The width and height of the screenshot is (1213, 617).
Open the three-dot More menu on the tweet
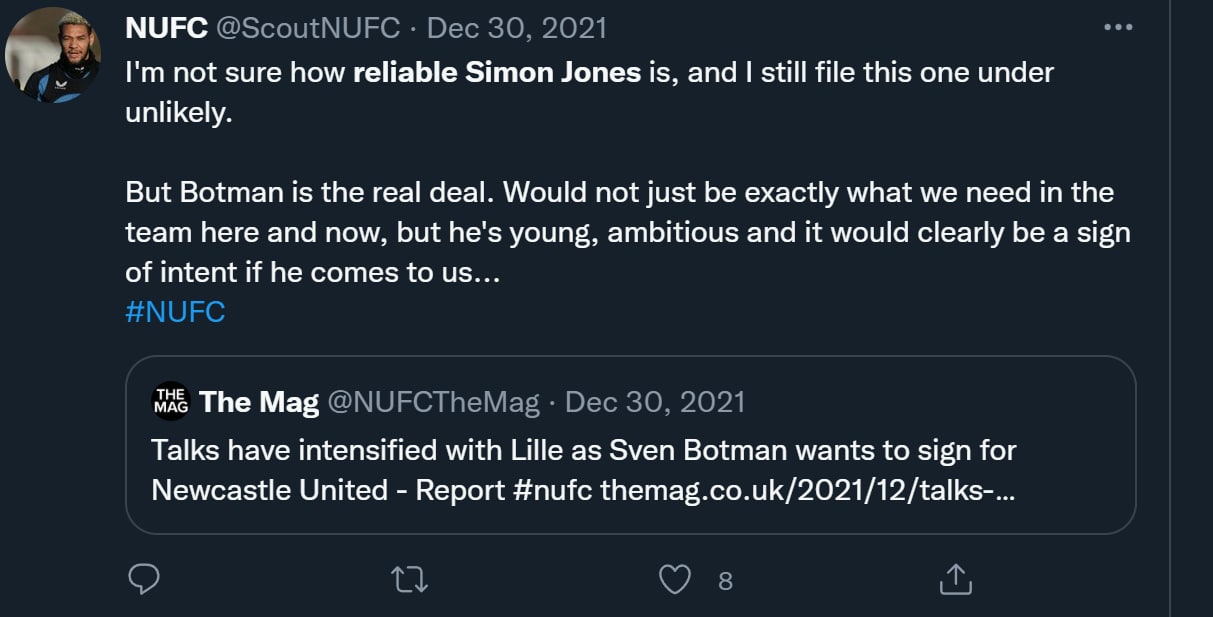(1117, 27)
